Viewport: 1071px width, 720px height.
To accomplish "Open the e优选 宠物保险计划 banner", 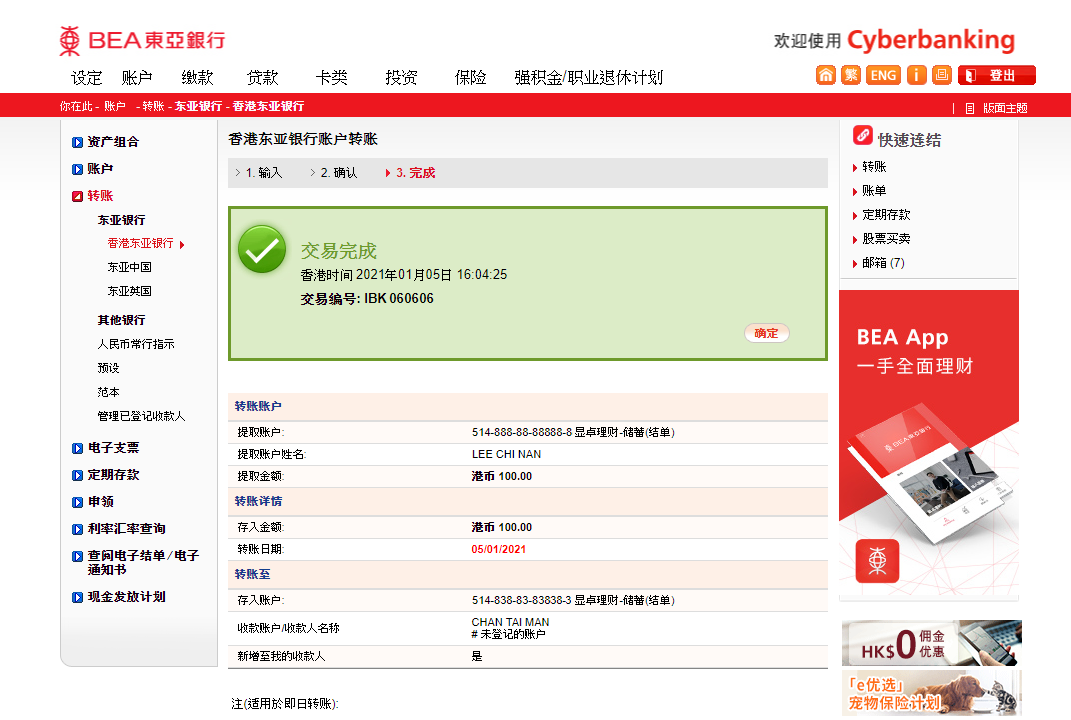I will (x=931, y=693).
